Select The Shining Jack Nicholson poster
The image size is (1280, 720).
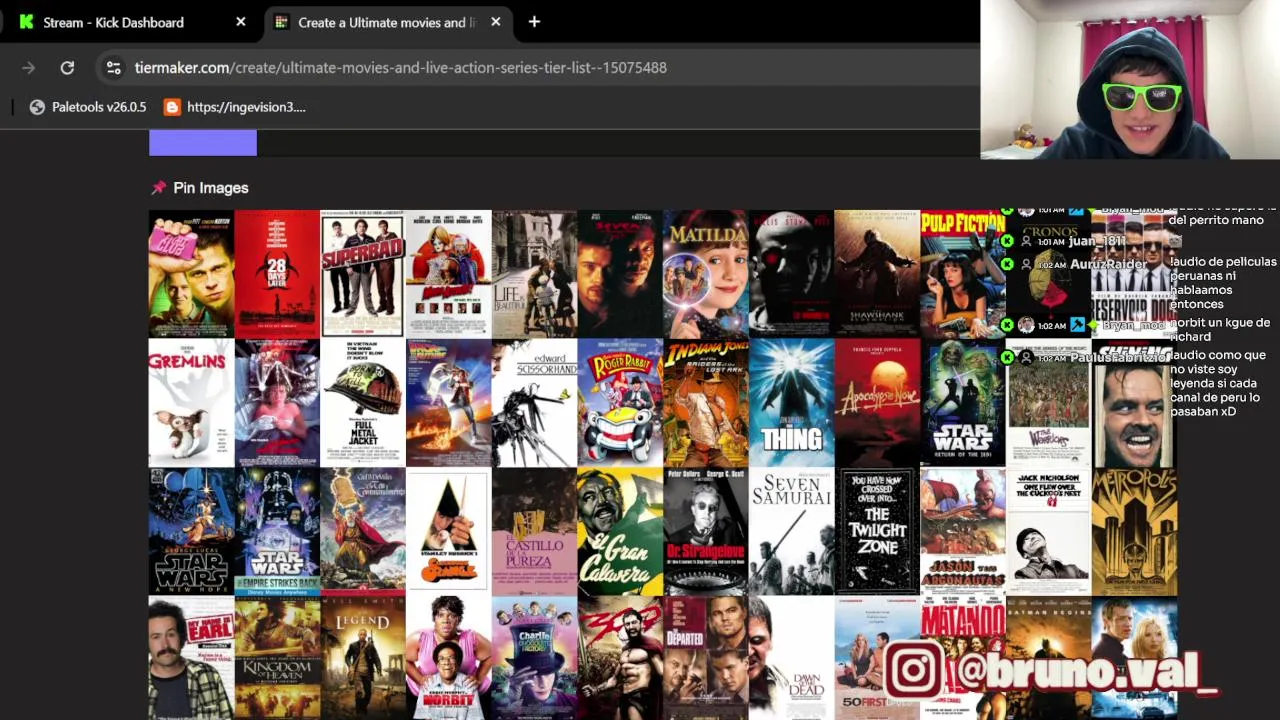(1134, 403)
